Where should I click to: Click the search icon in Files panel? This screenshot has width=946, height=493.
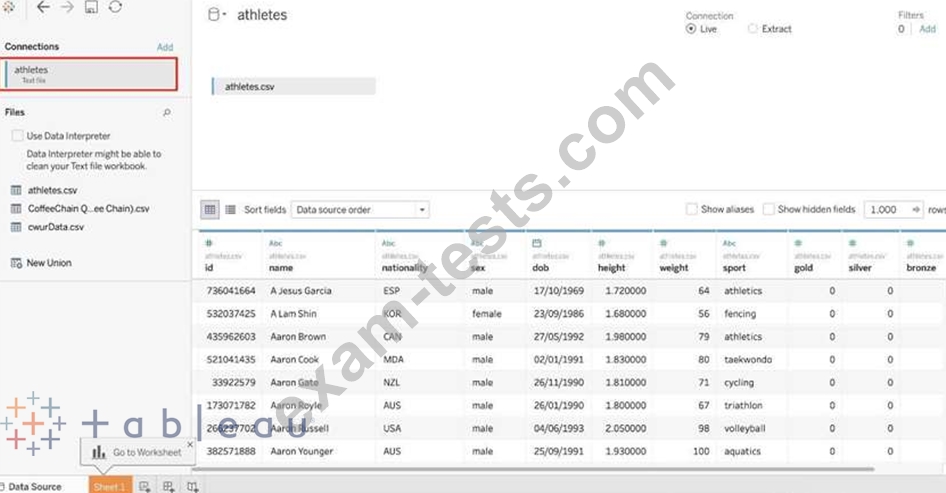coord(167,113)
